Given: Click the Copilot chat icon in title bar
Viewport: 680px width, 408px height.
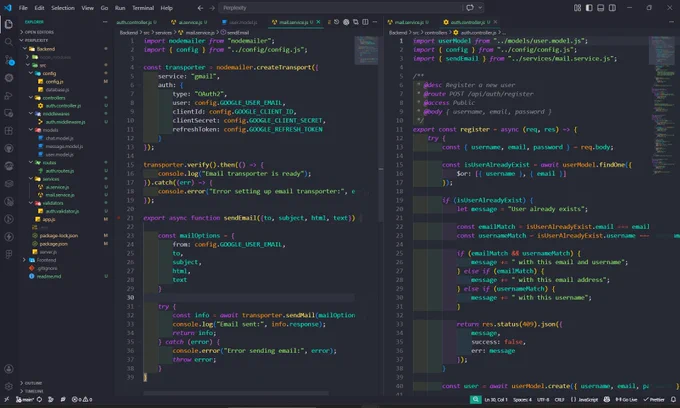Looking at the screenshot, I should (470, 8).
